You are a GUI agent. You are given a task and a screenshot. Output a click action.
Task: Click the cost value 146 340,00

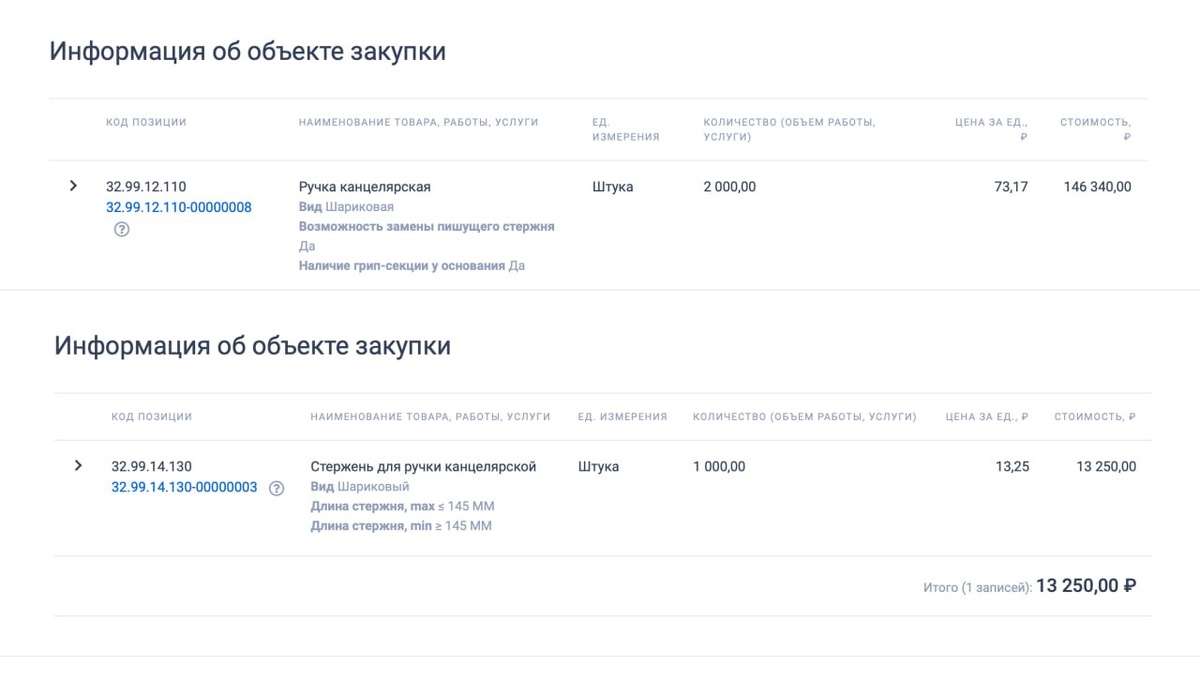tap(1097, 187)
